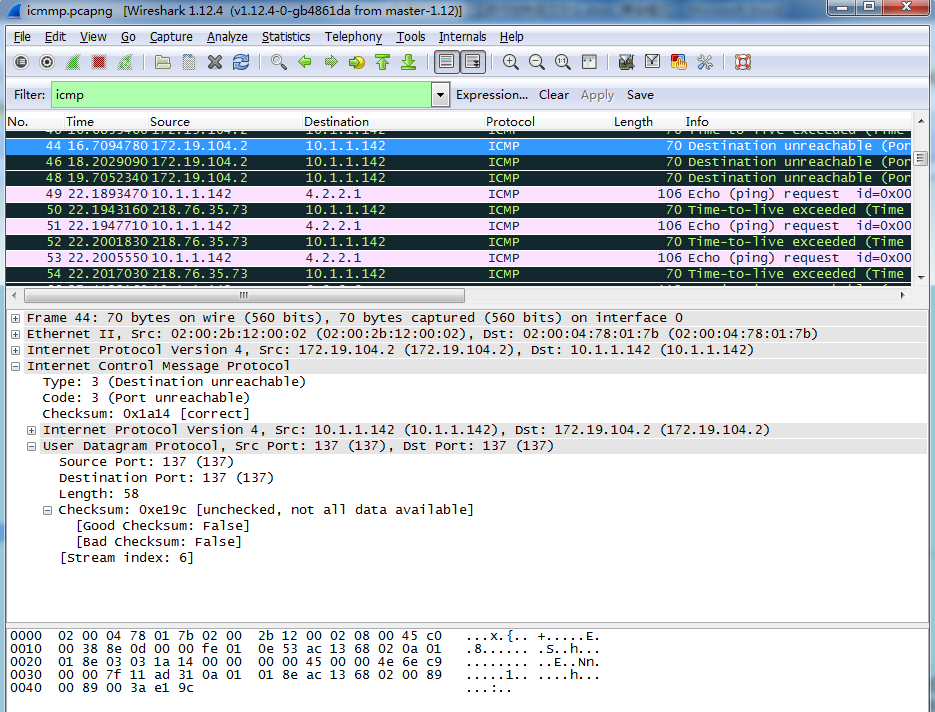Image resolution: width=935 pixels, height=712 pixels.
Task: Edit coloring rules icon
Action: pos(679,62)
